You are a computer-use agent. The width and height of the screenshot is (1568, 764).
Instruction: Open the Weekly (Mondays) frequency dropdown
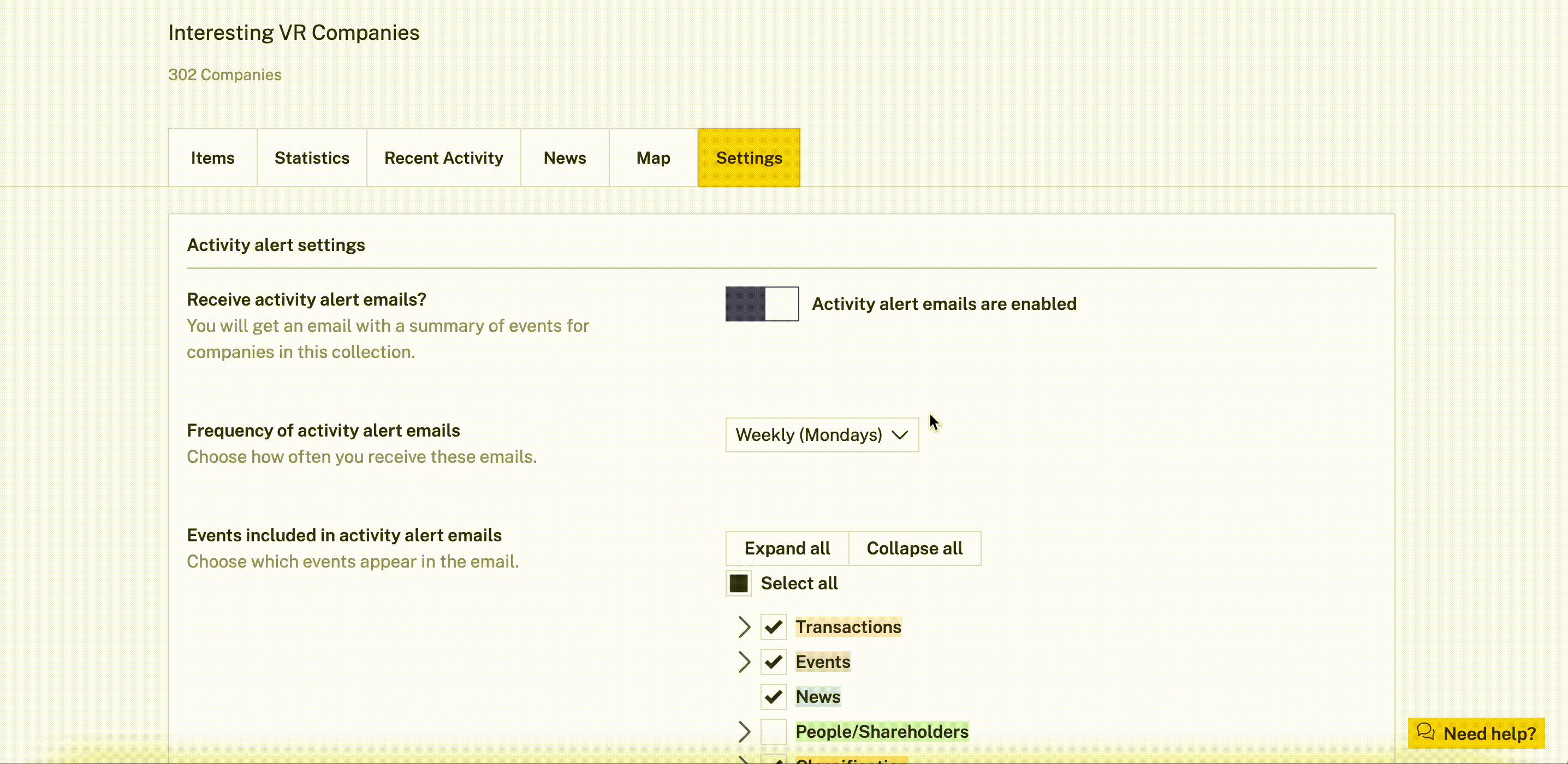pos(822,435)
